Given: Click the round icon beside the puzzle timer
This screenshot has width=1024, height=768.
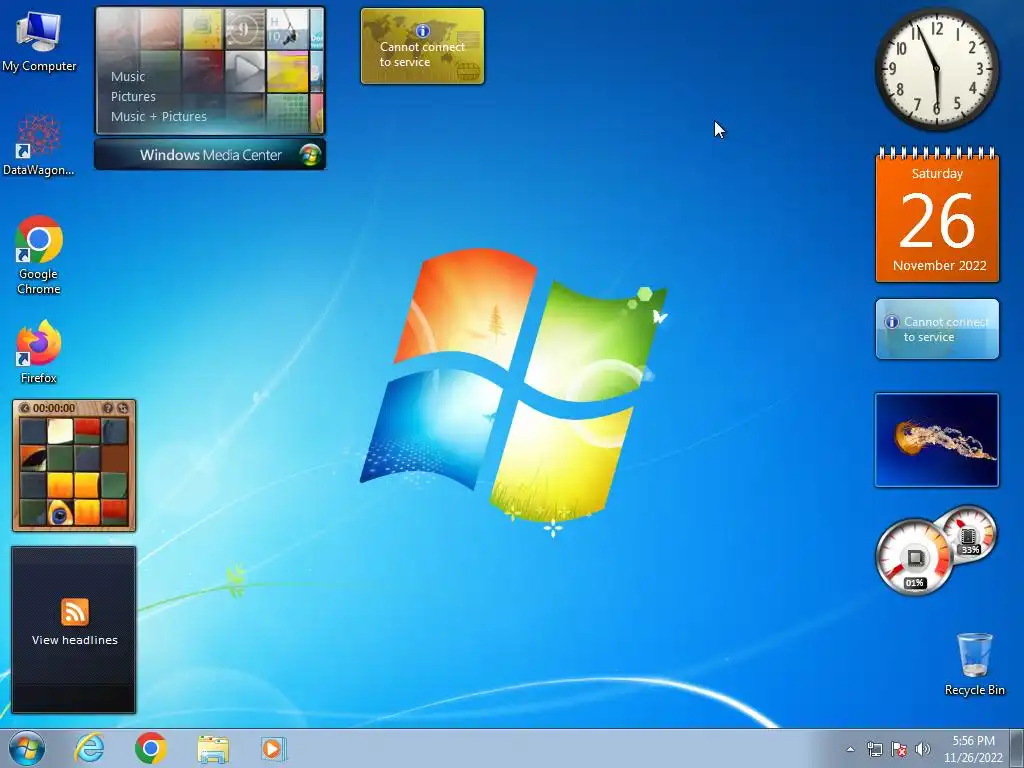Looking at the screenshot, I should 25,408.
